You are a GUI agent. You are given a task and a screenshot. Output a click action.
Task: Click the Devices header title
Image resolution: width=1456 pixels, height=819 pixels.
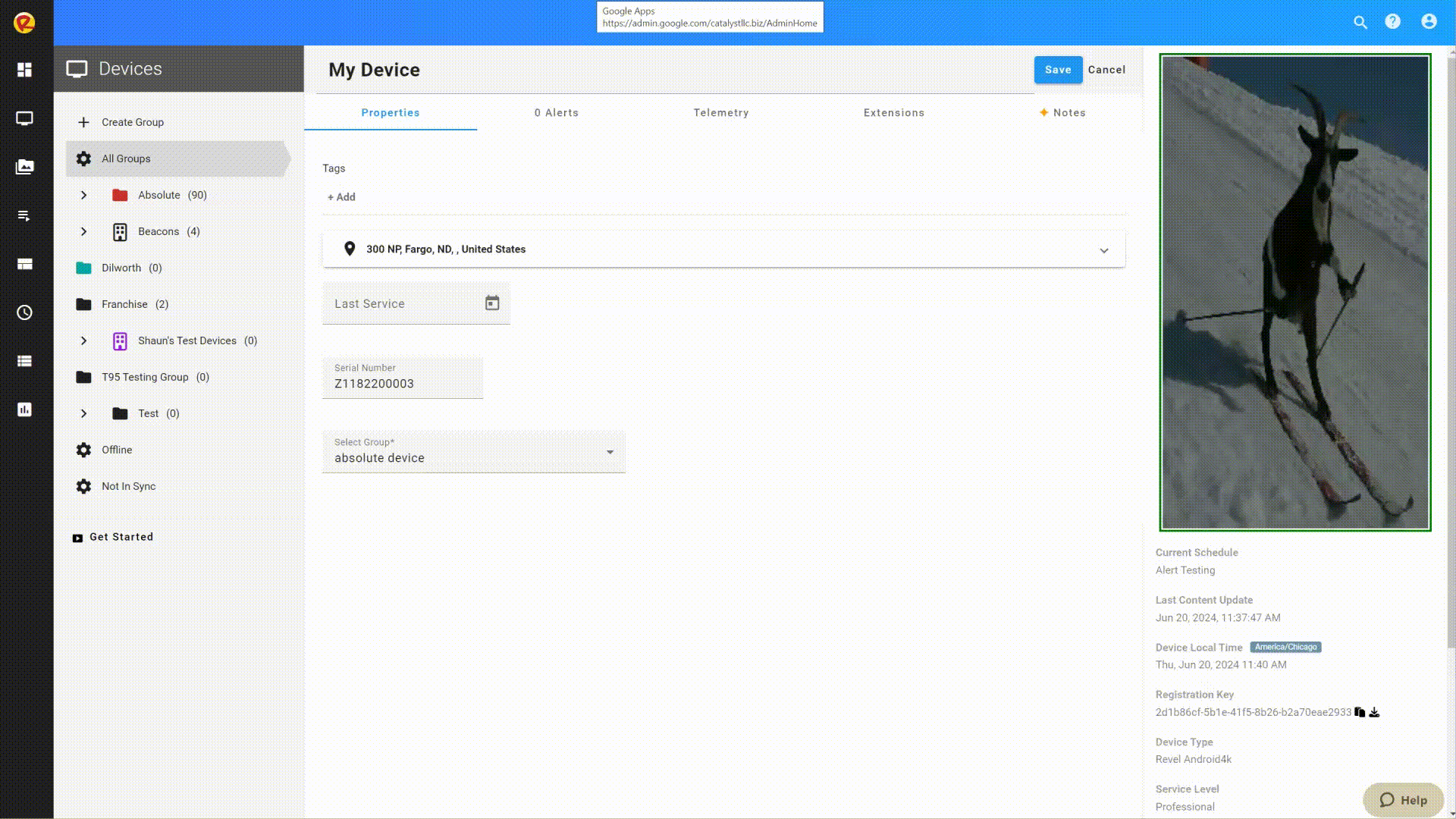[130, 69]
